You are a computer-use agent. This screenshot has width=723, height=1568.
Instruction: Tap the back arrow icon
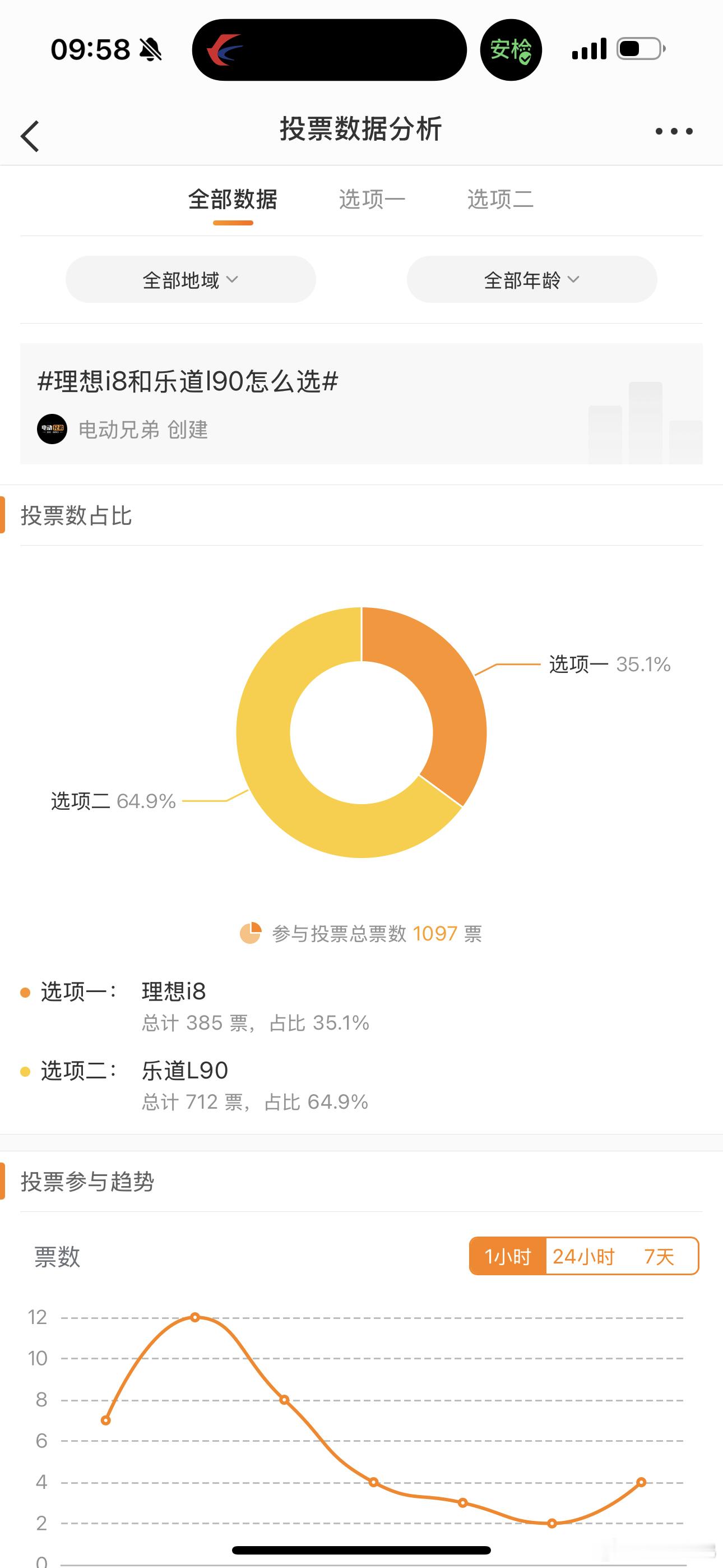click(x=30, y=135)
